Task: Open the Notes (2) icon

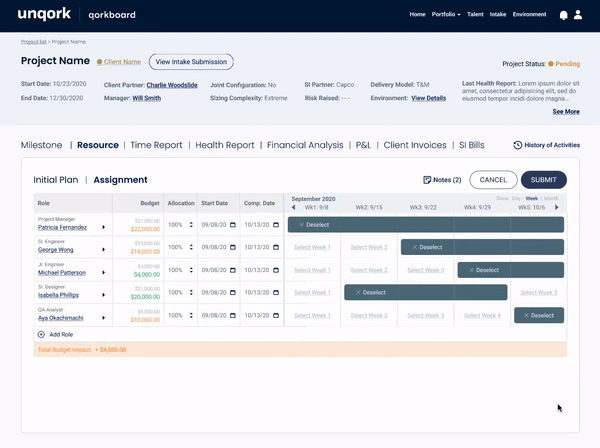Action: point(427,180)
